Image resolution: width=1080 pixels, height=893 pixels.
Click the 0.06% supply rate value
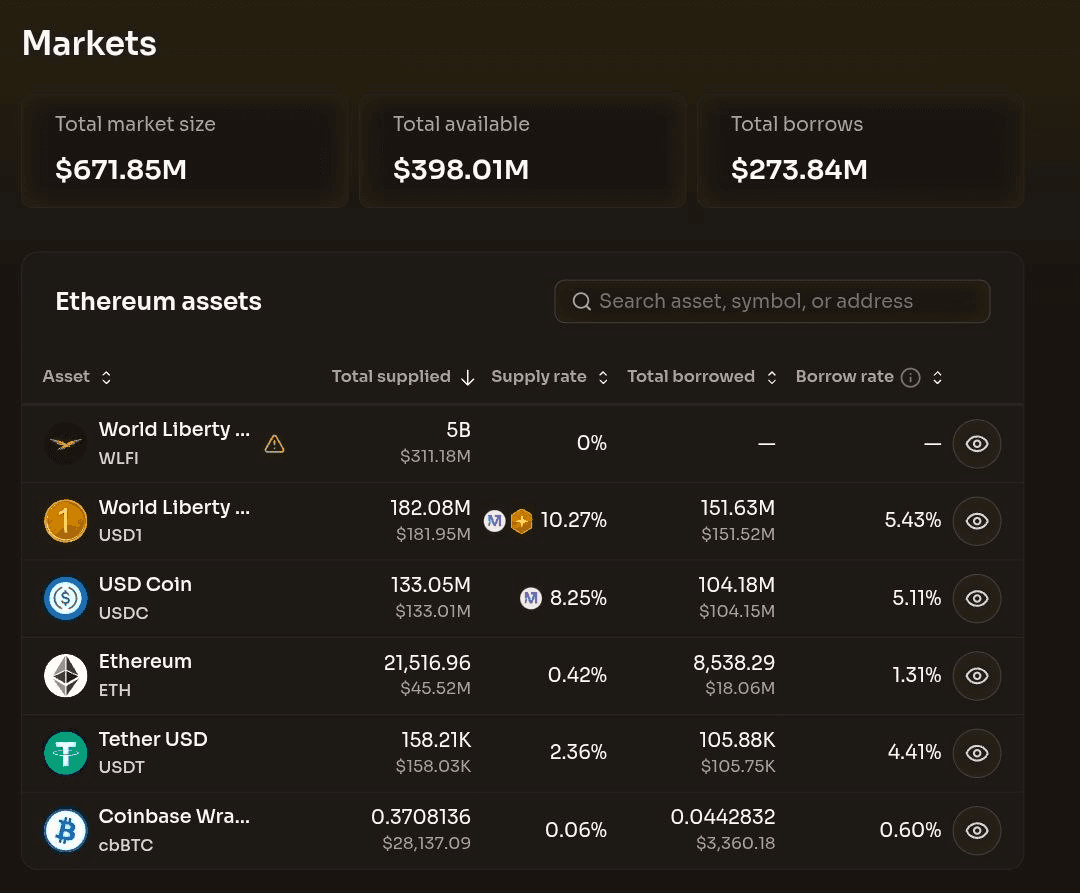coord(576,830)
